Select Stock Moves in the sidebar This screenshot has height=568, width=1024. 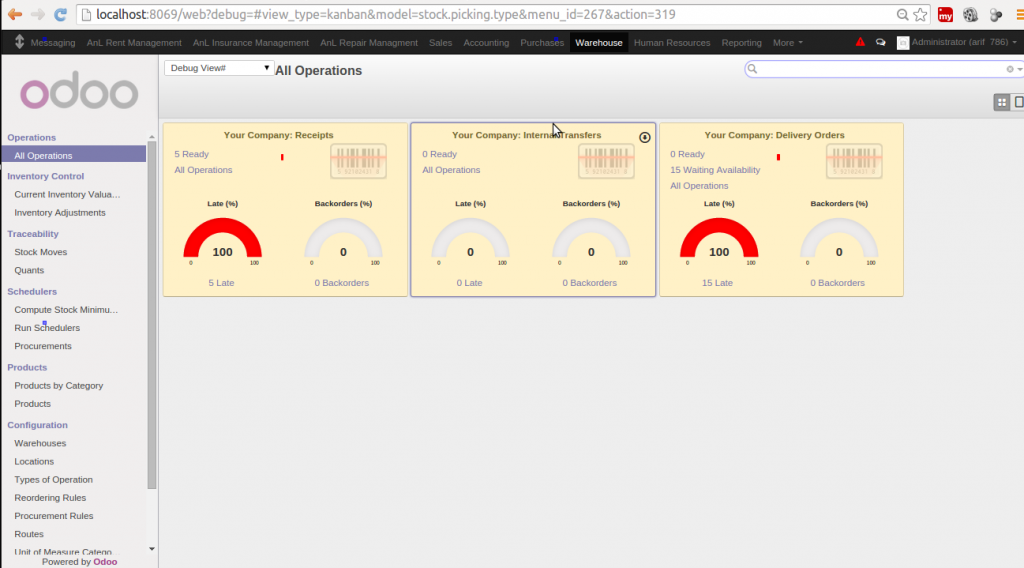tap(41, 252)
